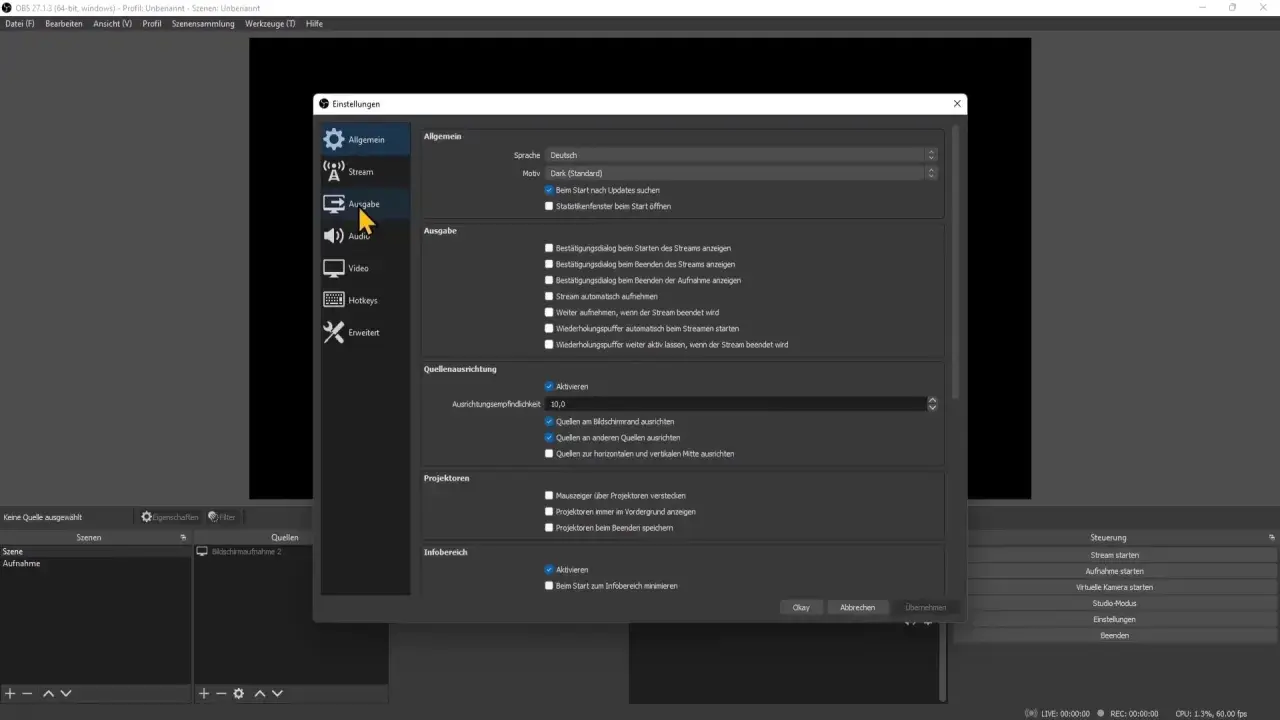Open the Datei menu

point(20,23)
